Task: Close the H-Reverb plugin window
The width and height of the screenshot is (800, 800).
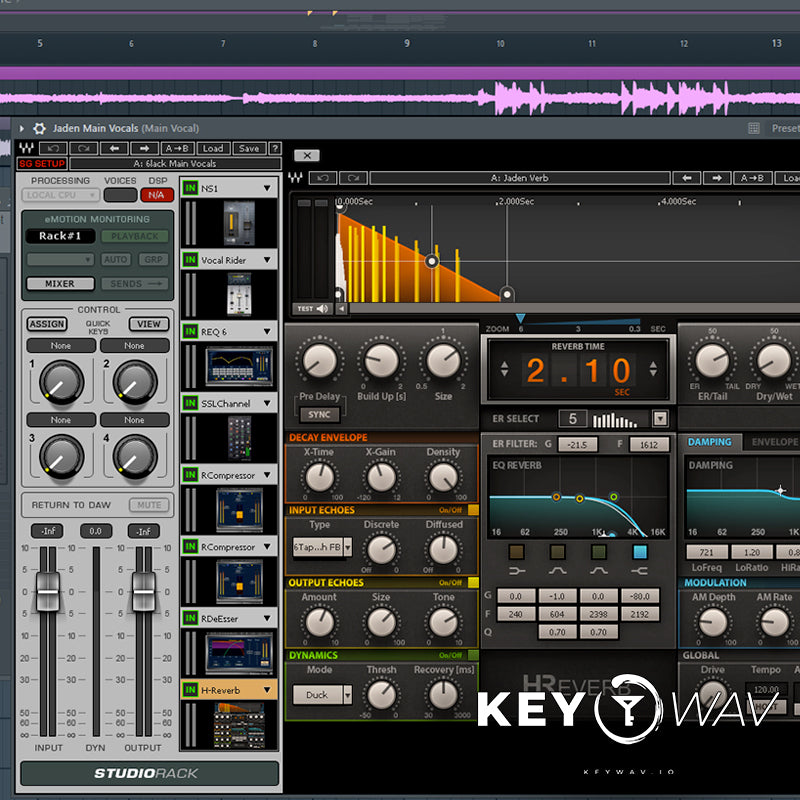Action: tap(307, 156)
